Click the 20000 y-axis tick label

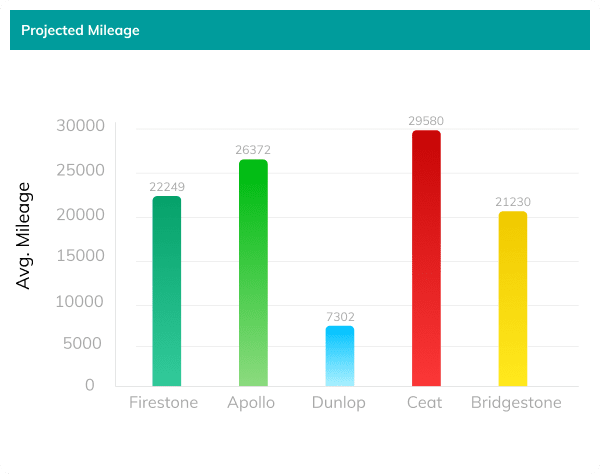tap(80, 215)
